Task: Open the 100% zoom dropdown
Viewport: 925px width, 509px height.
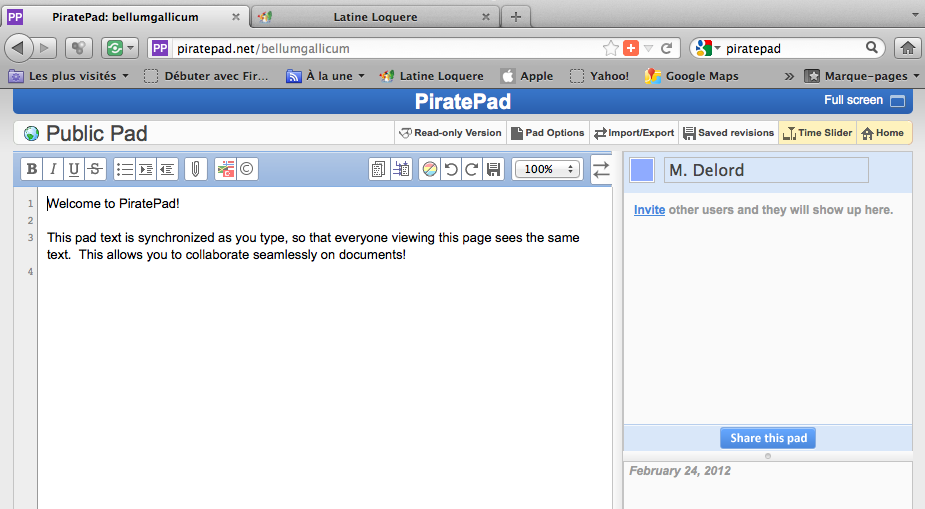Action: pos(548,169)
